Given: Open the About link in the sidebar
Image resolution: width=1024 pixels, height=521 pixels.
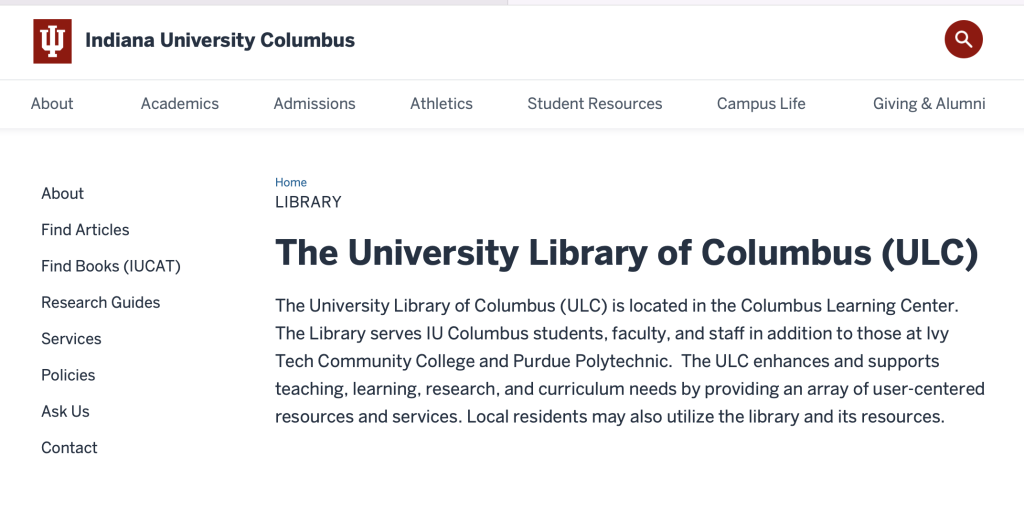Looking at the screenshot, I should 62,194.
